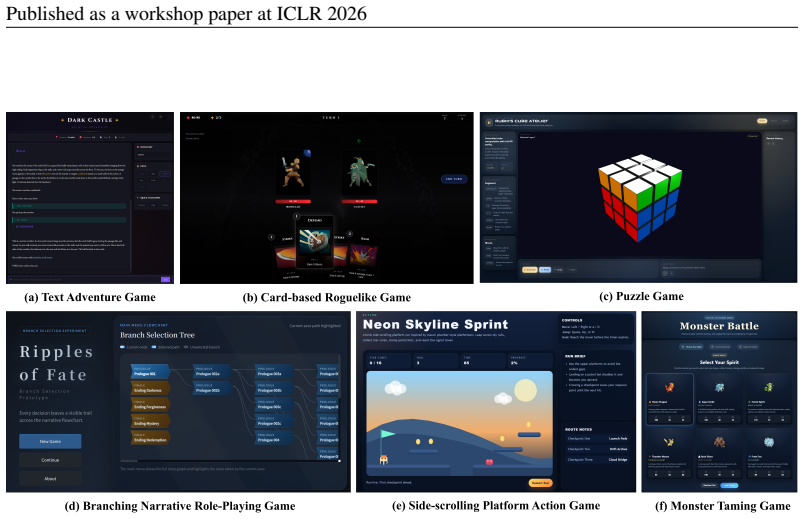Select the yellow thunder spirit card

coord(670,454)
